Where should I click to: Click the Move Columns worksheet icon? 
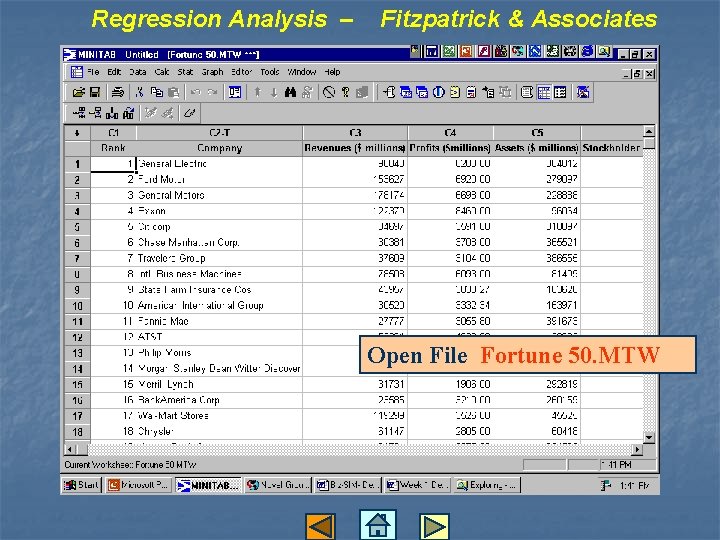click(x=129, y=112)
